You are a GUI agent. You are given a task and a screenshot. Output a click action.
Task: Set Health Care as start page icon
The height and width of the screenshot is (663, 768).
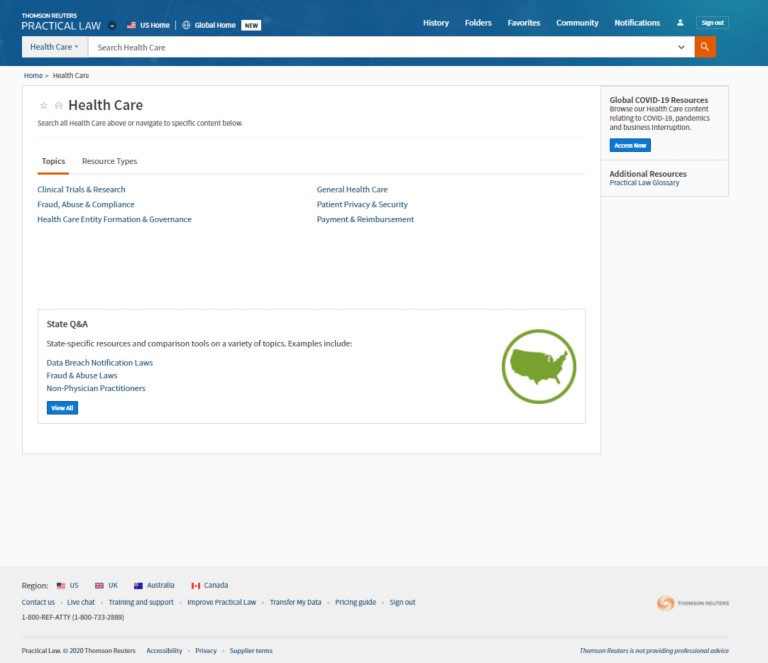click(58, 105)
